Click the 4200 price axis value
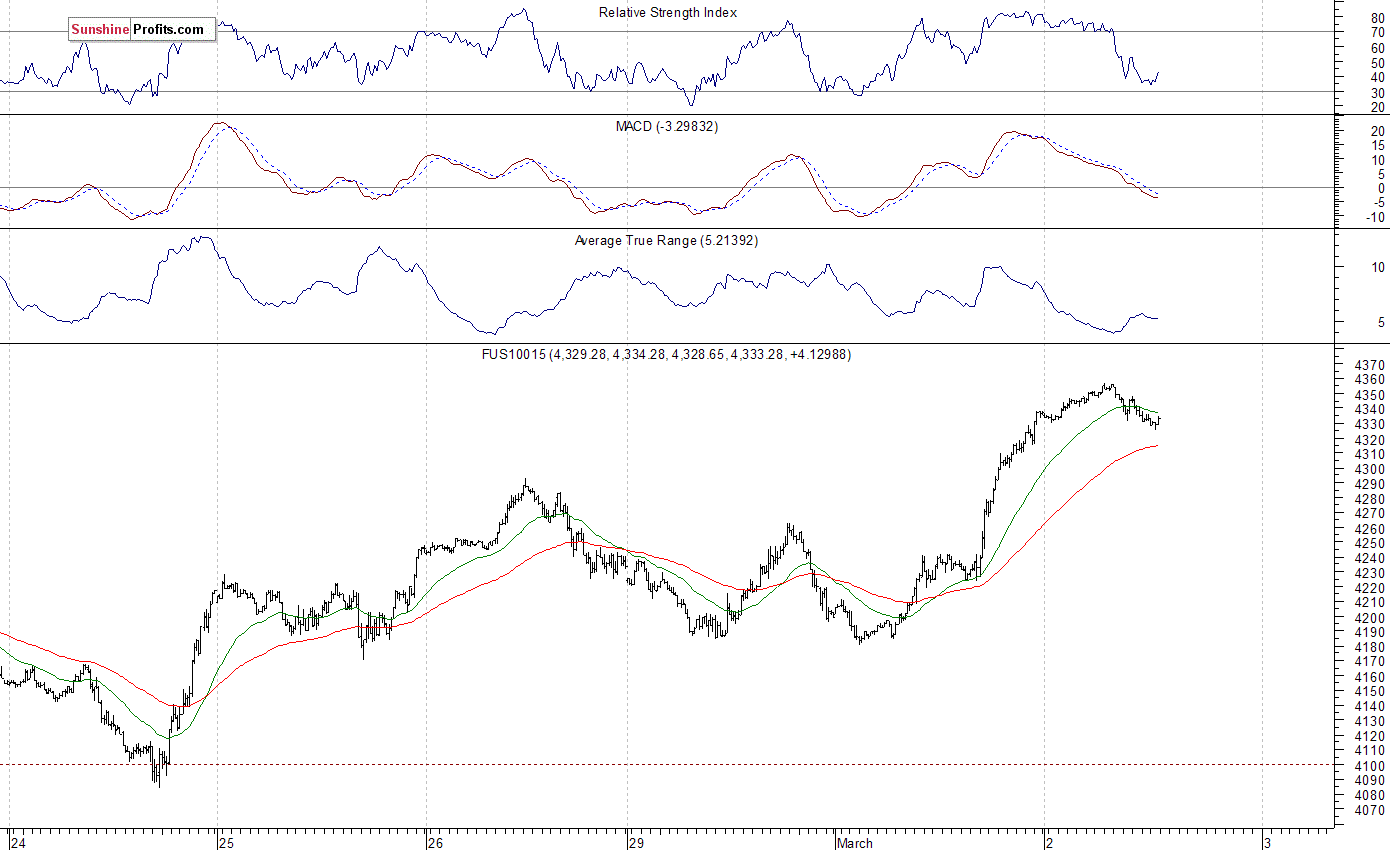Screen dimensions: 1390x850 pos(1371,617)
